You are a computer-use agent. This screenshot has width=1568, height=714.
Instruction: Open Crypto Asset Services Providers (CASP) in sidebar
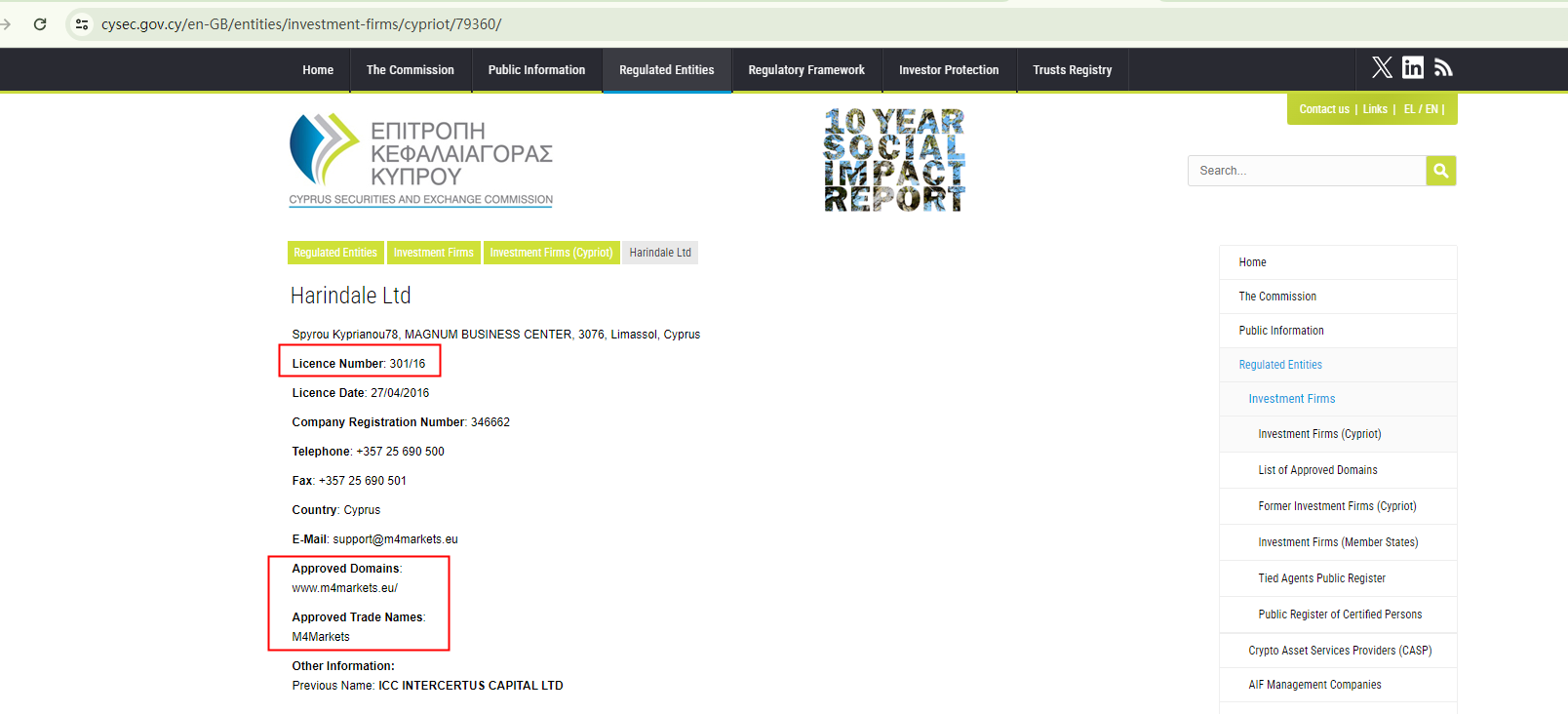1338,651
